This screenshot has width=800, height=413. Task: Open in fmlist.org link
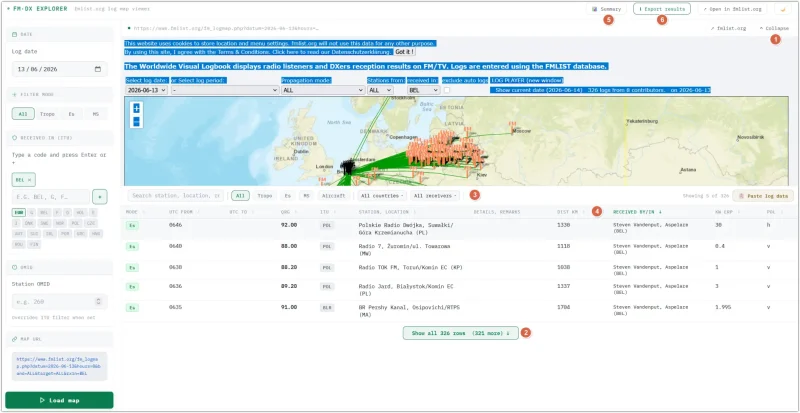[732, 9]
